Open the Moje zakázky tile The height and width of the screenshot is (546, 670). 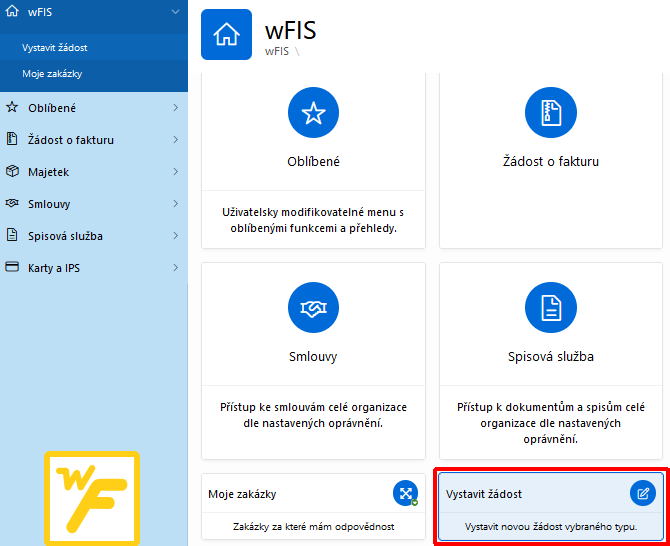pyautogui.click(x=314, y=507)
